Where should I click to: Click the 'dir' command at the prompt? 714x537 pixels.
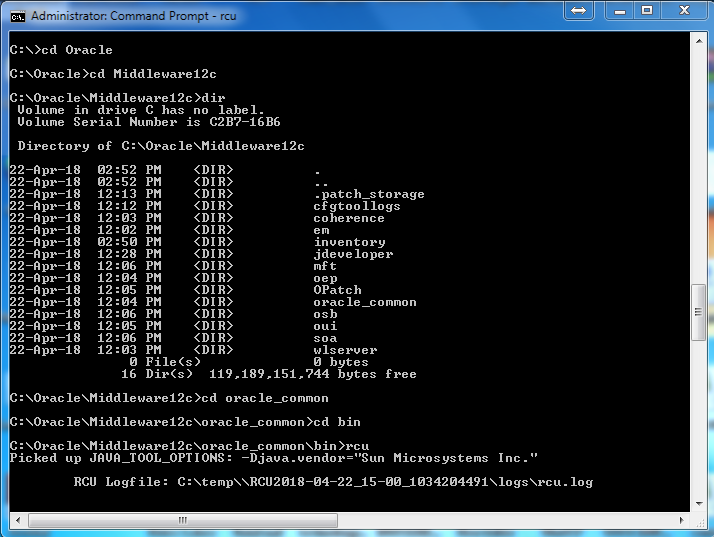click(214, 98)
